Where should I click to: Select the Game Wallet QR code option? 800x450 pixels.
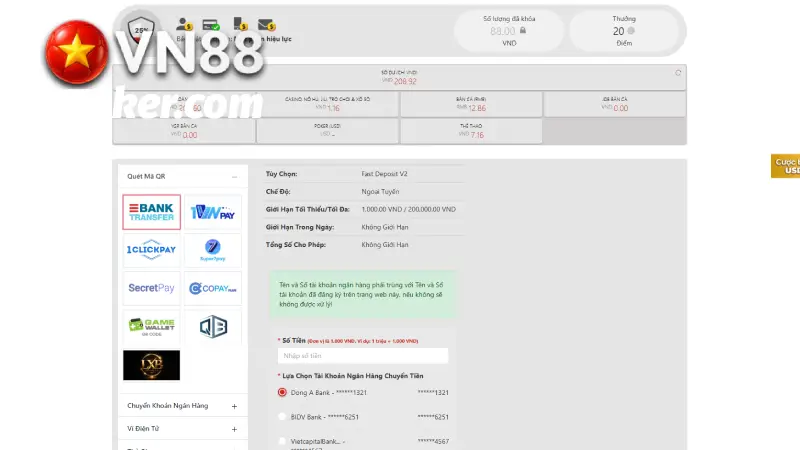pos(152,327)
